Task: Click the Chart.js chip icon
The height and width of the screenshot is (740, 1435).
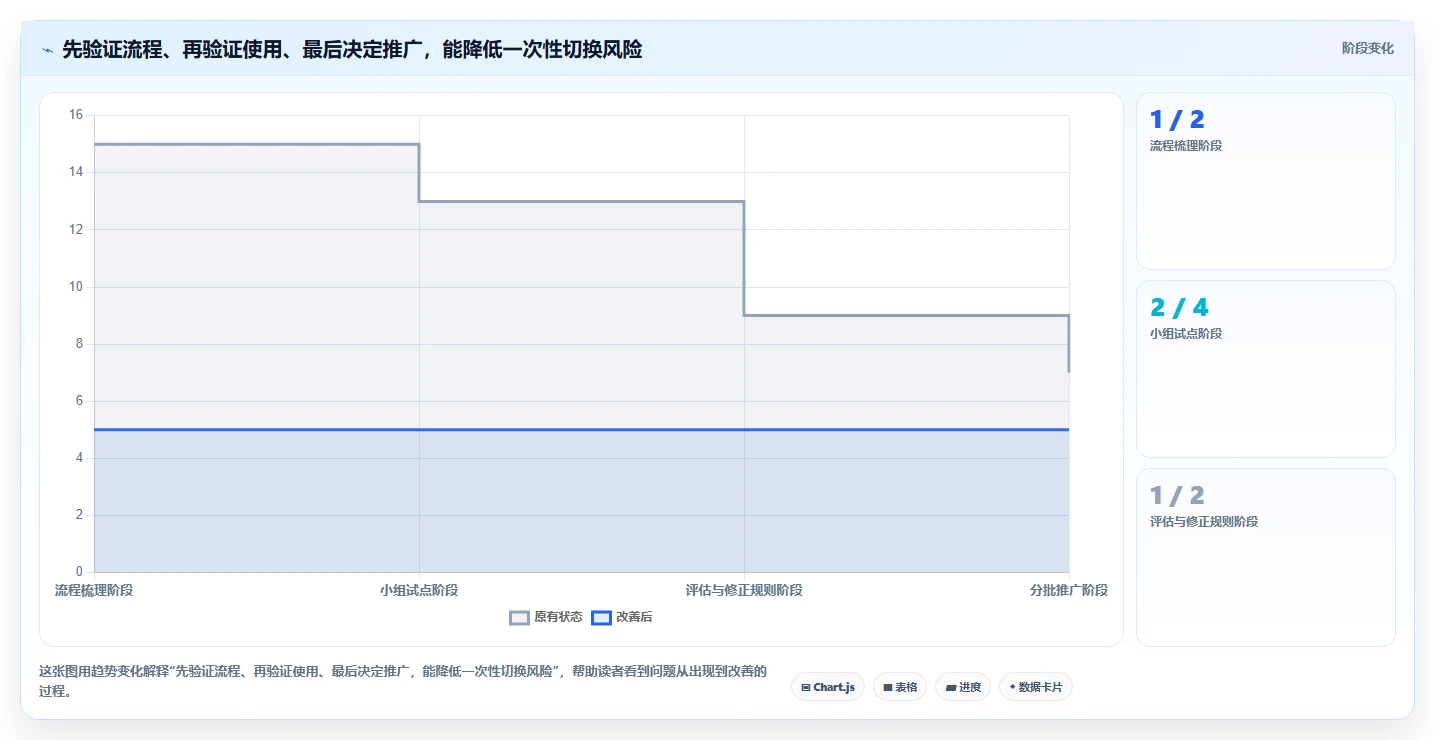Action: pos(806,688)
